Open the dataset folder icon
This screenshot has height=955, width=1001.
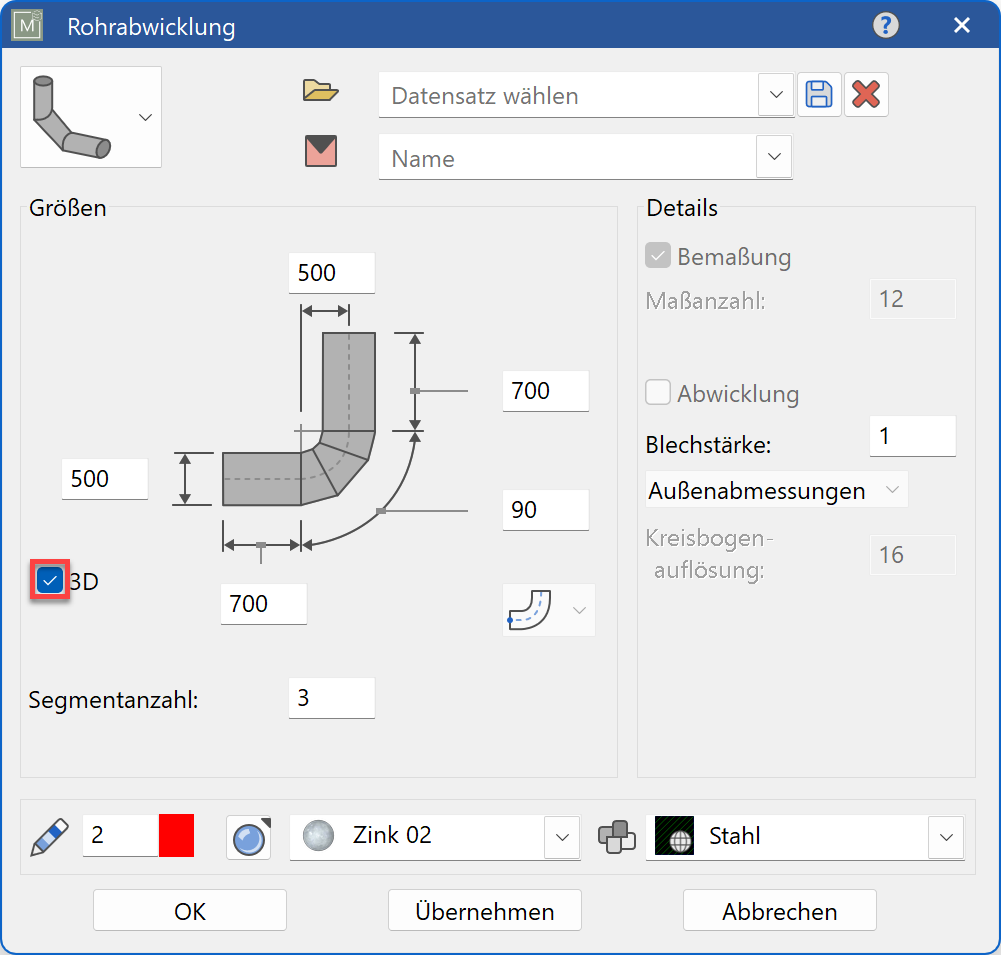[323, 91]
